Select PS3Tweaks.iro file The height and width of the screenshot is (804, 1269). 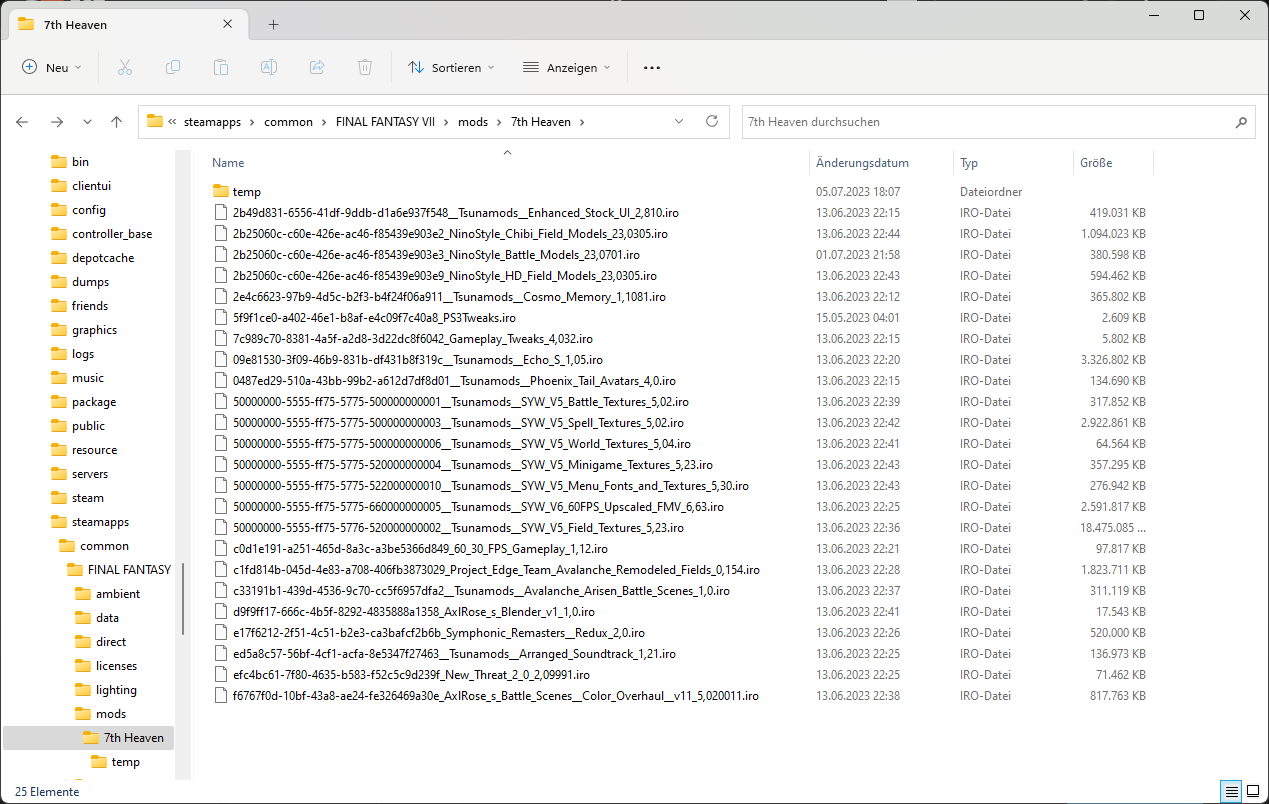pos(374,317)
